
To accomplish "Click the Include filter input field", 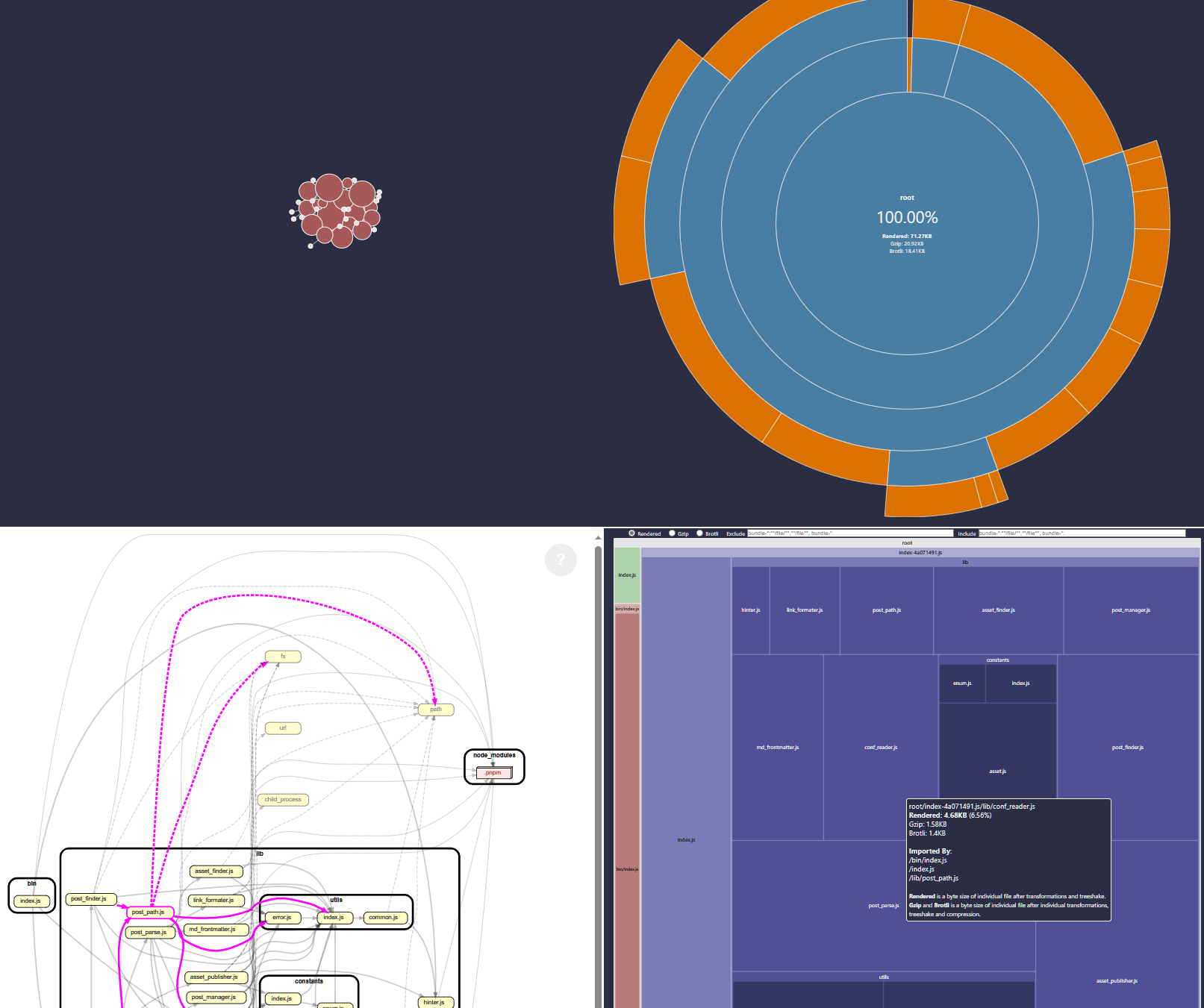I will coord(1081,533).
